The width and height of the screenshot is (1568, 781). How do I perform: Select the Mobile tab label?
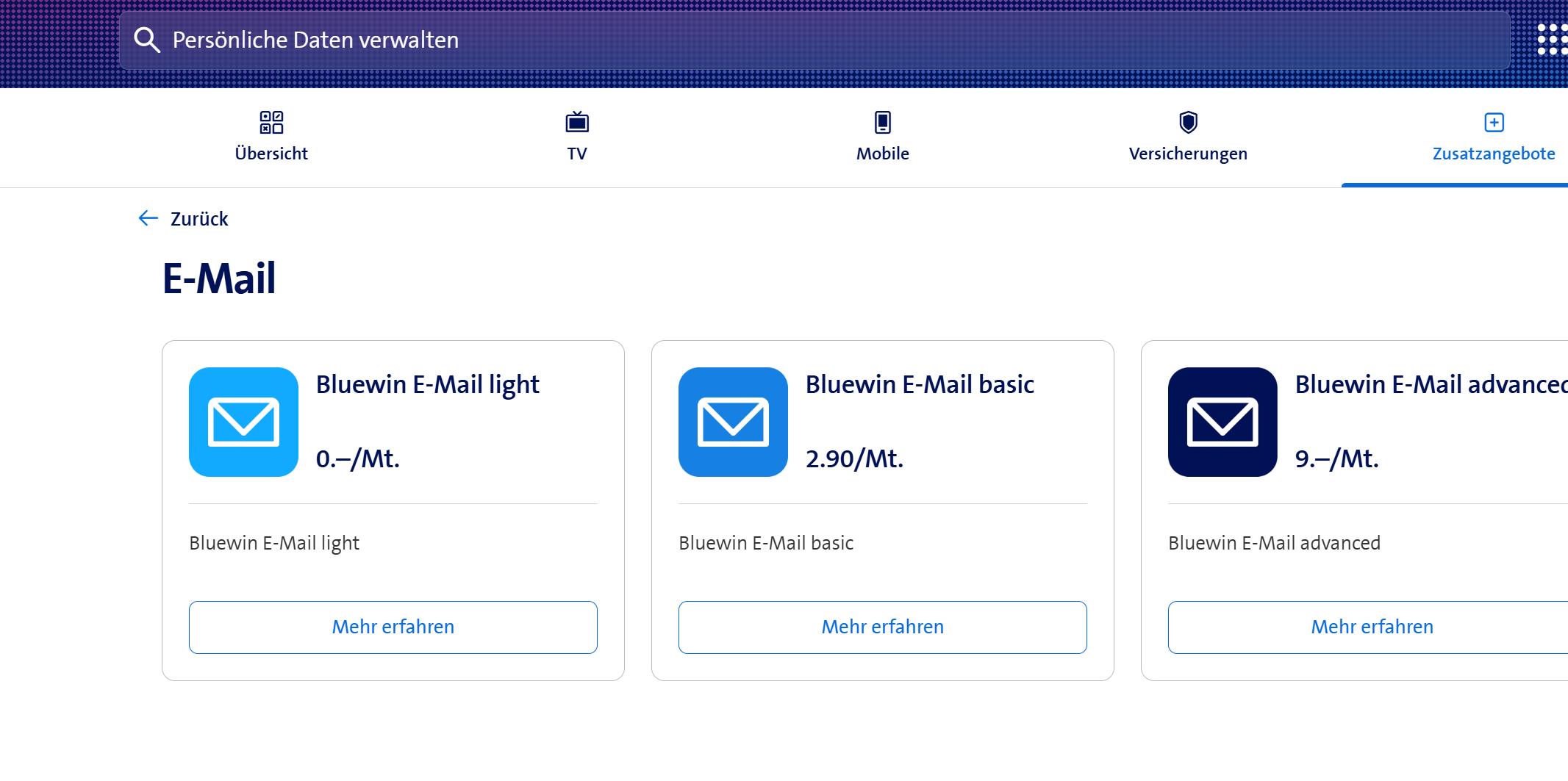[x=882, y=154]
